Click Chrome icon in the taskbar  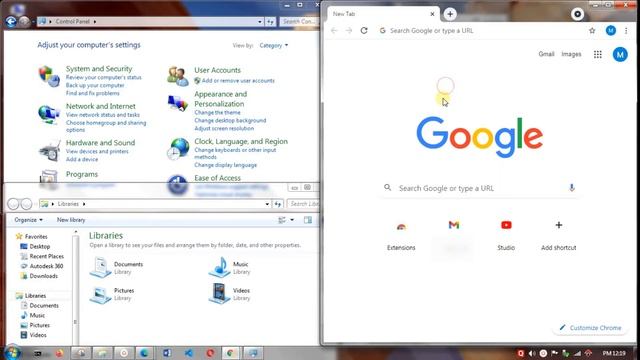[x=231, y=353]
